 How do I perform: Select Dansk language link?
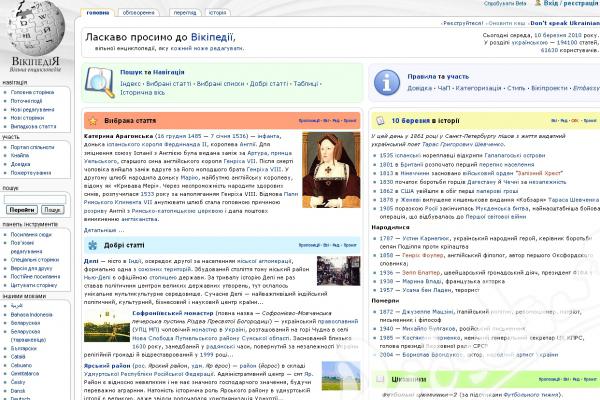coord(18,391)
